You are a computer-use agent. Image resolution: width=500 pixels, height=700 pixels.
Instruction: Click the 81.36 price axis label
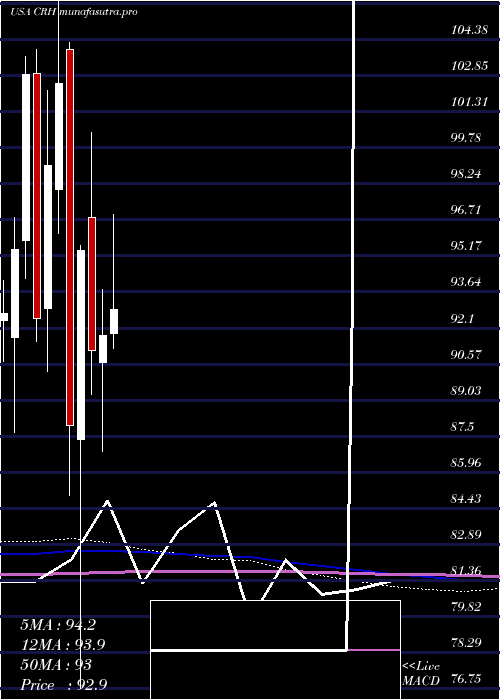tap(468, 571)
